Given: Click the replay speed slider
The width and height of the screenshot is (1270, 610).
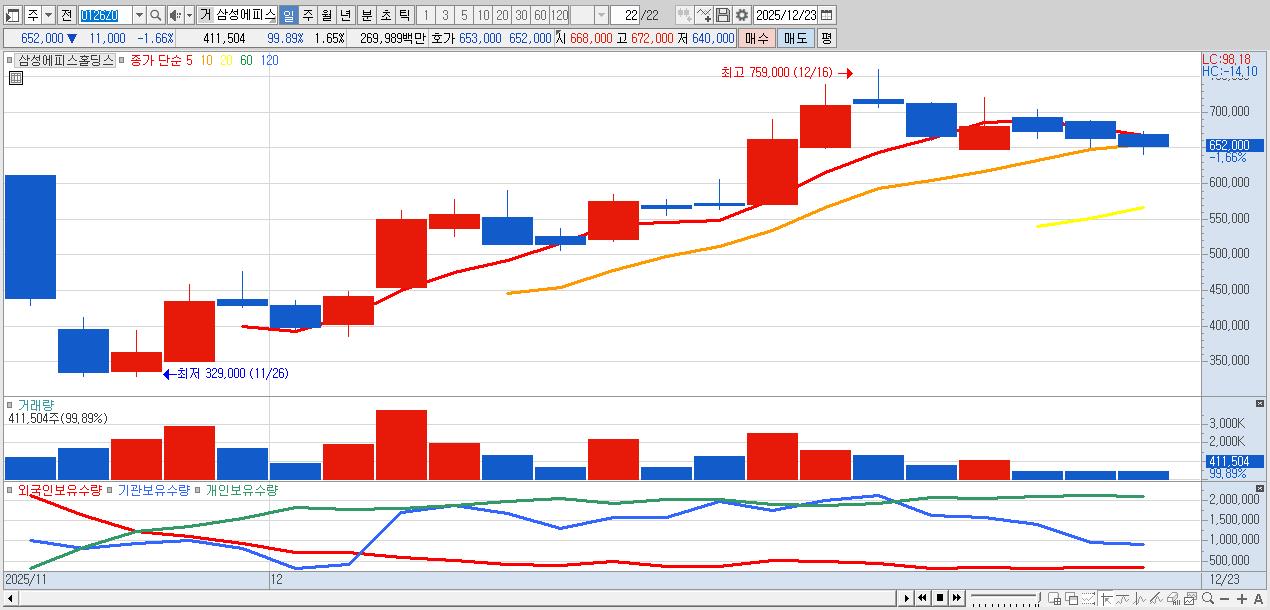Looking at the screenshot, I should point(1005,598).
